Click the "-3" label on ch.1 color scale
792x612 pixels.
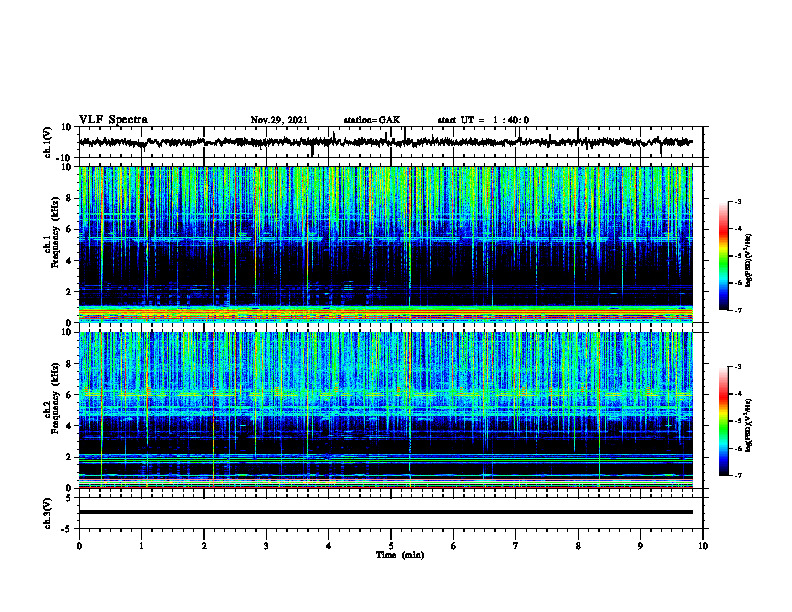738,201
